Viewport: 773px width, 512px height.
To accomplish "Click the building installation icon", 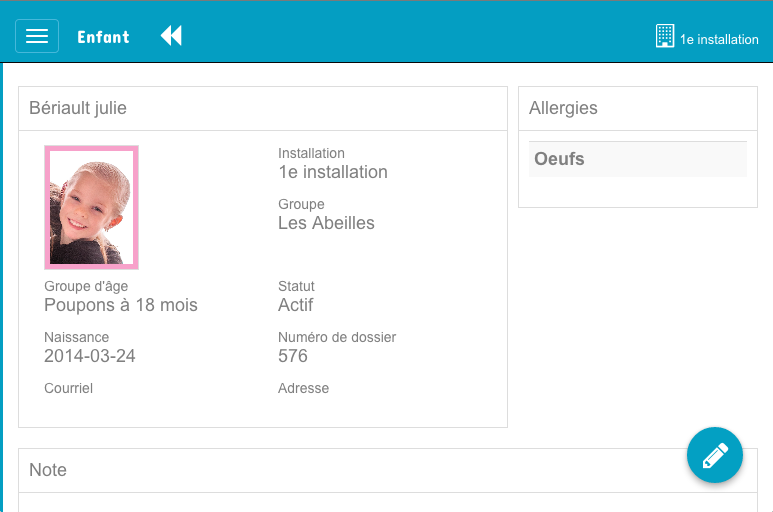I will tap(665, 36).
